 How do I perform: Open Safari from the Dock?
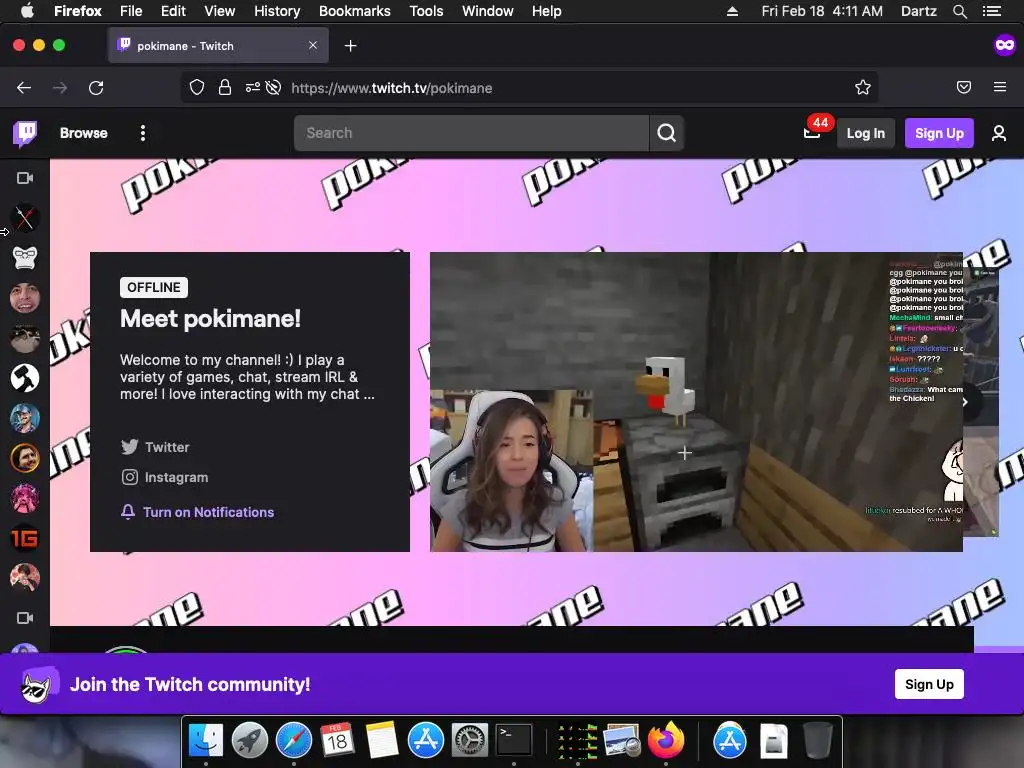(x=294, y=740)
